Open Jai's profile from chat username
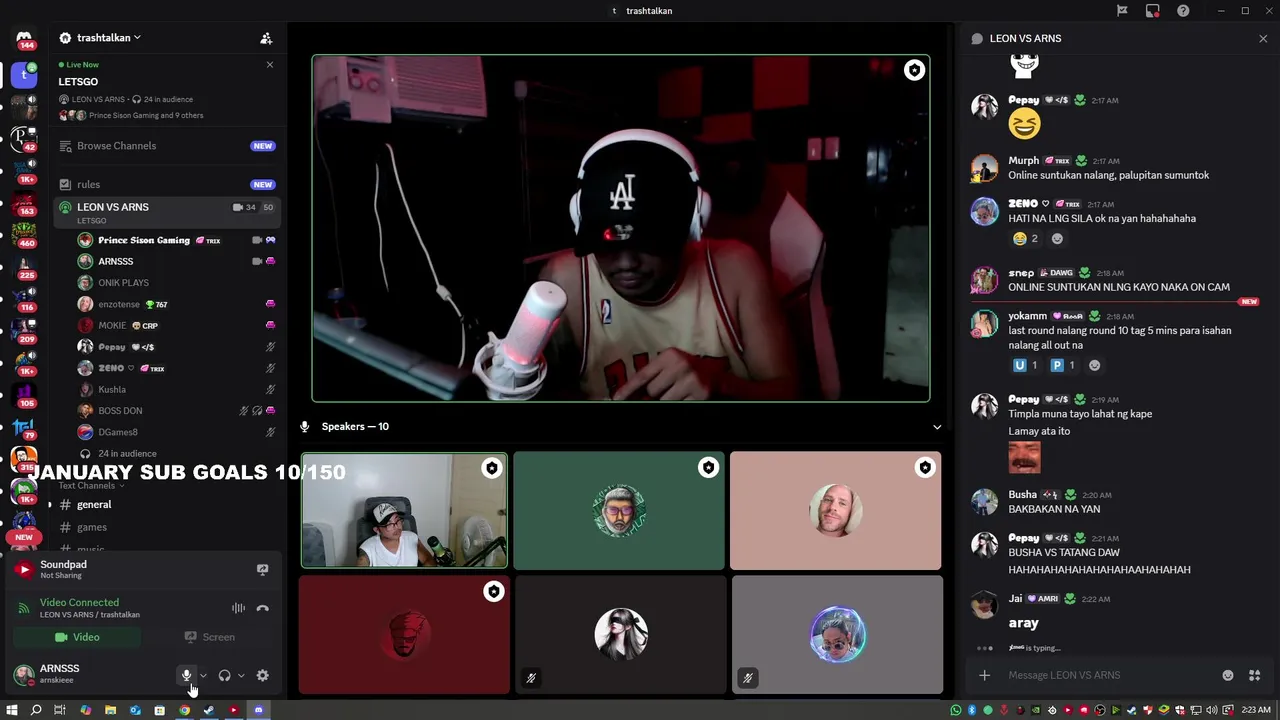 [1015, 598]
